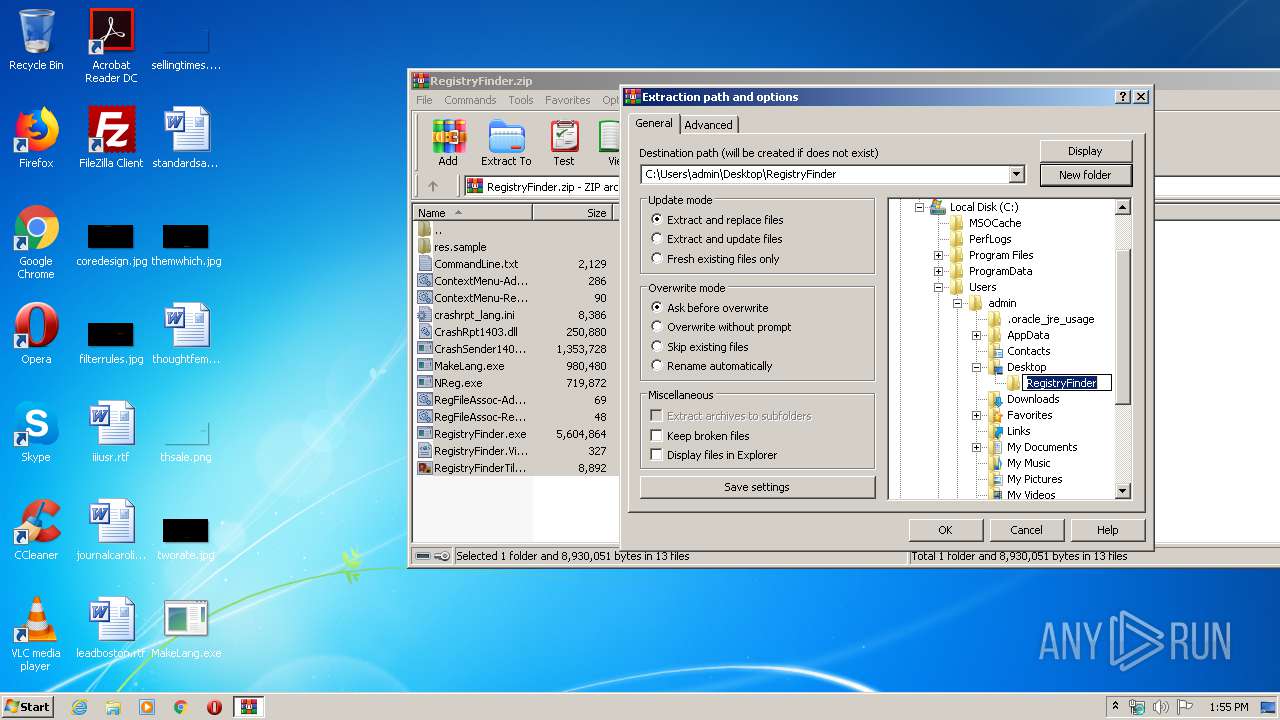Switch to the Advanced tab

pos(709,125)
